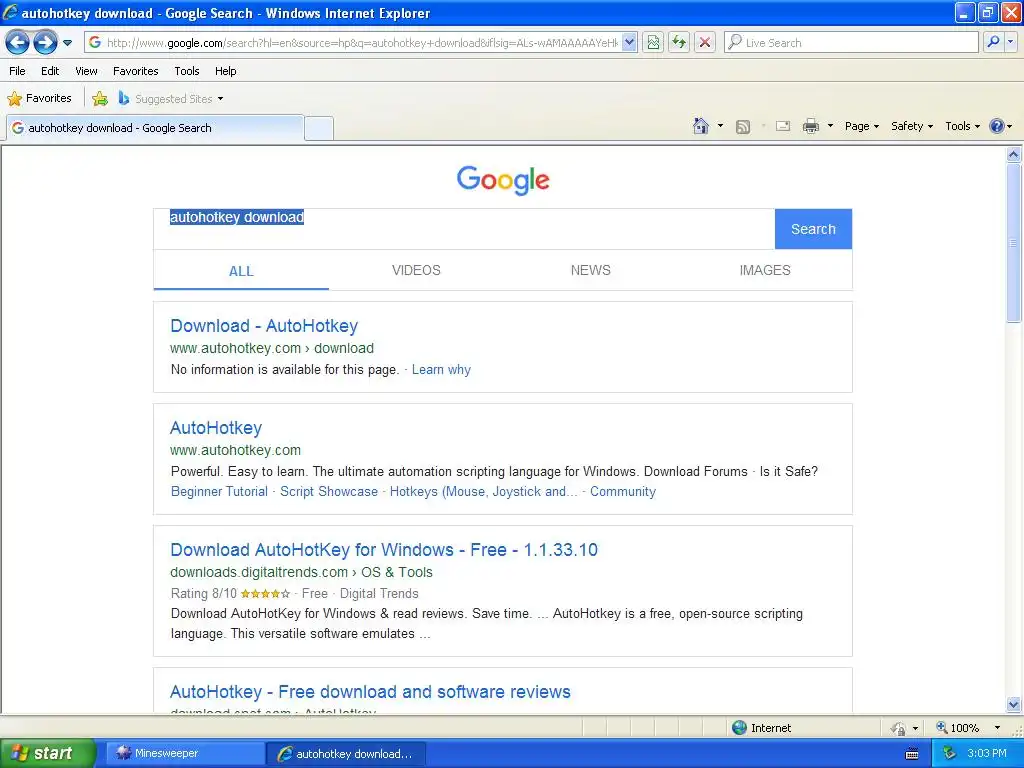The height and width of the screenshot is (768, 1024).
Task: Open Hotkeys (Mouse, Joystick and... sitelink
Action: [483, 492]
